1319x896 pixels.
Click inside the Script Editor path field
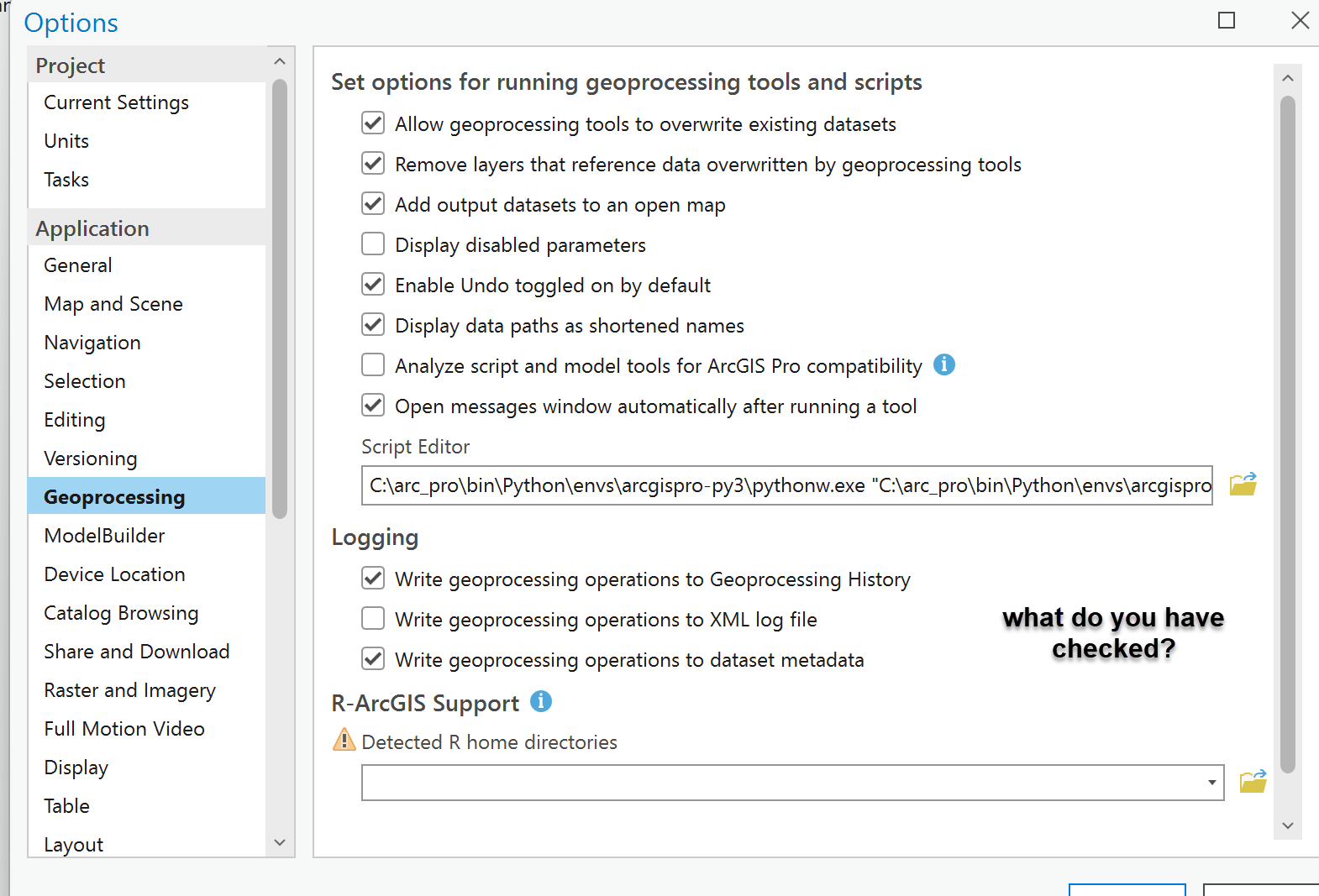[756, 485]
